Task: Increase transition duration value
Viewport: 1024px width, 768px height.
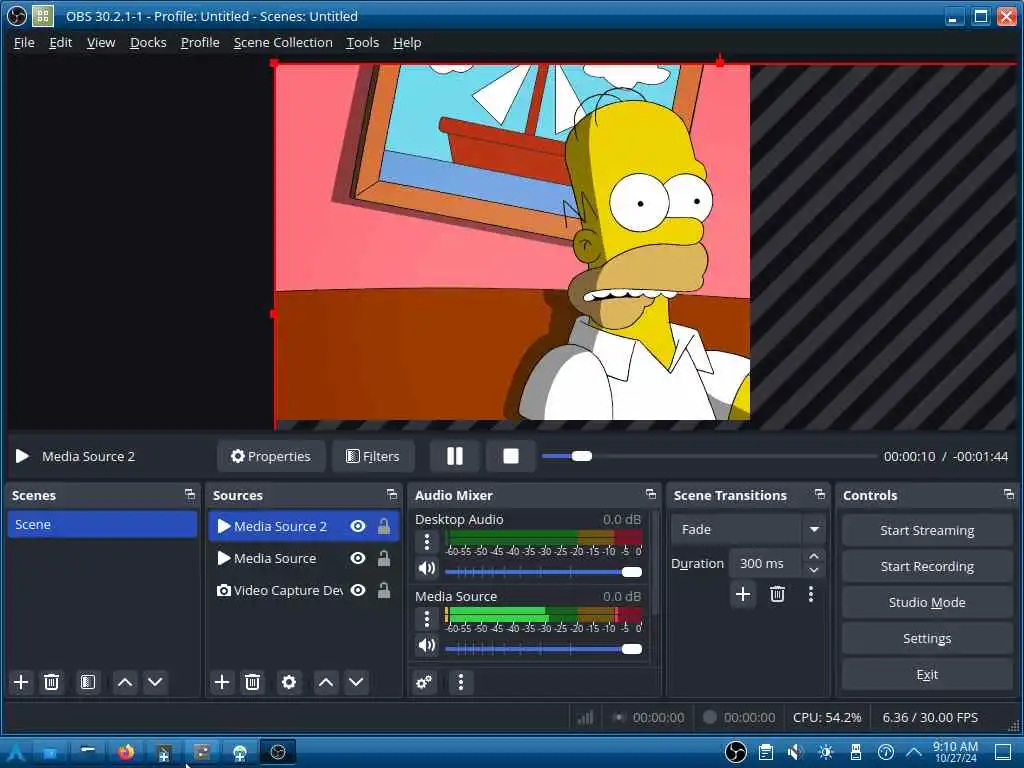Action: pos(814,556)
